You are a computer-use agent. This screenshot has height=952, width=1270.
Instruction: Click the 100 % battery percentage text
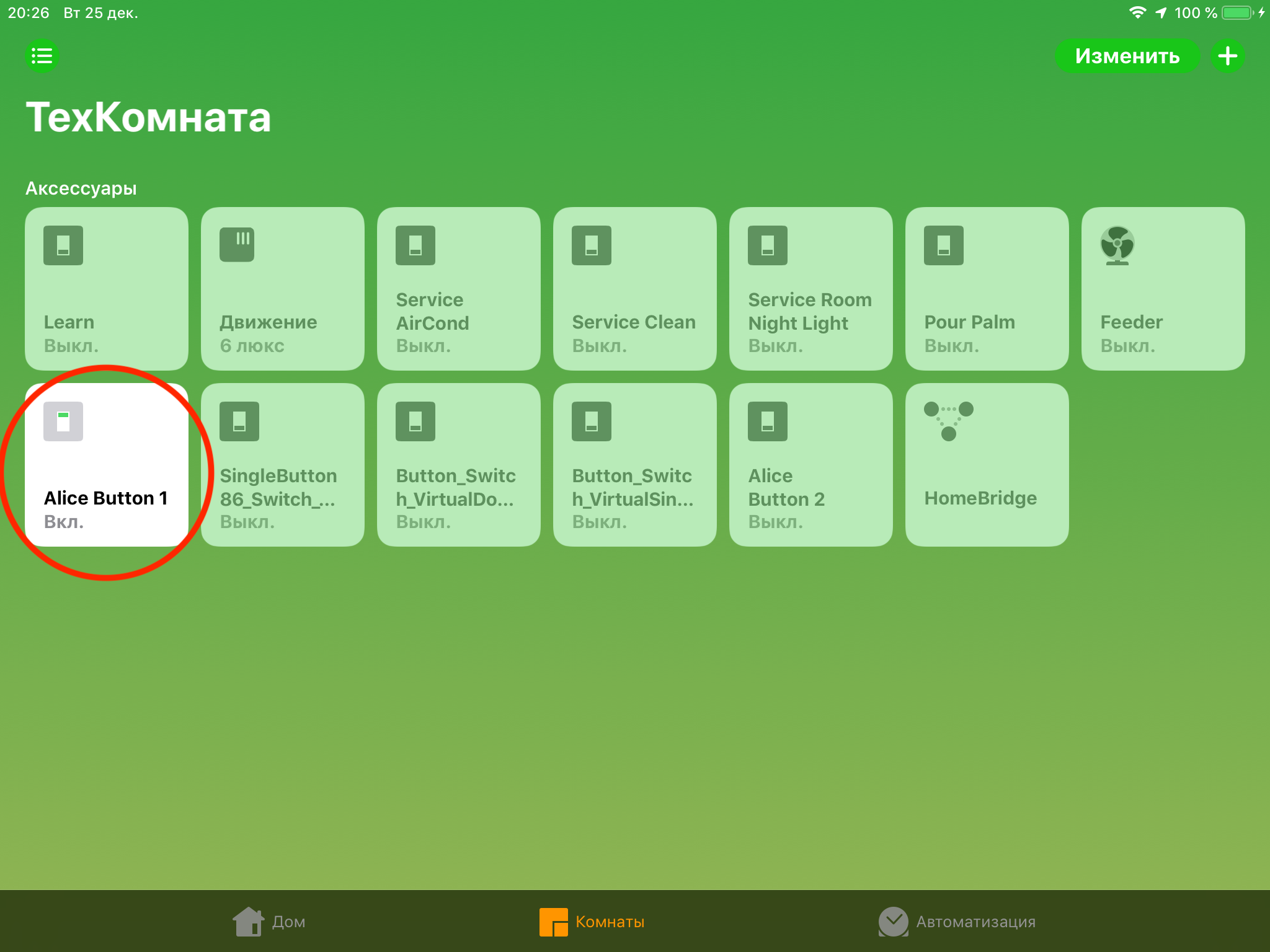coord(1196,12)
